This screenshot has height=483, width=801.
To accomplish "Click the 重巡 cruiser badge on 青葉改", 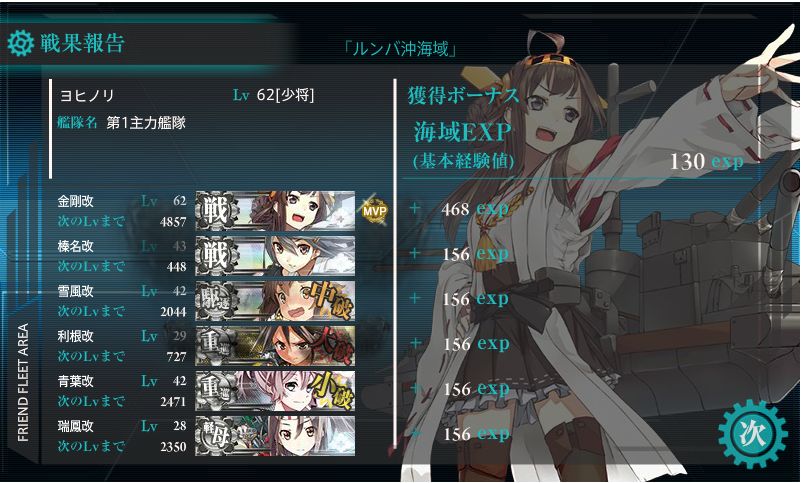I will click(x=217, y=391).
